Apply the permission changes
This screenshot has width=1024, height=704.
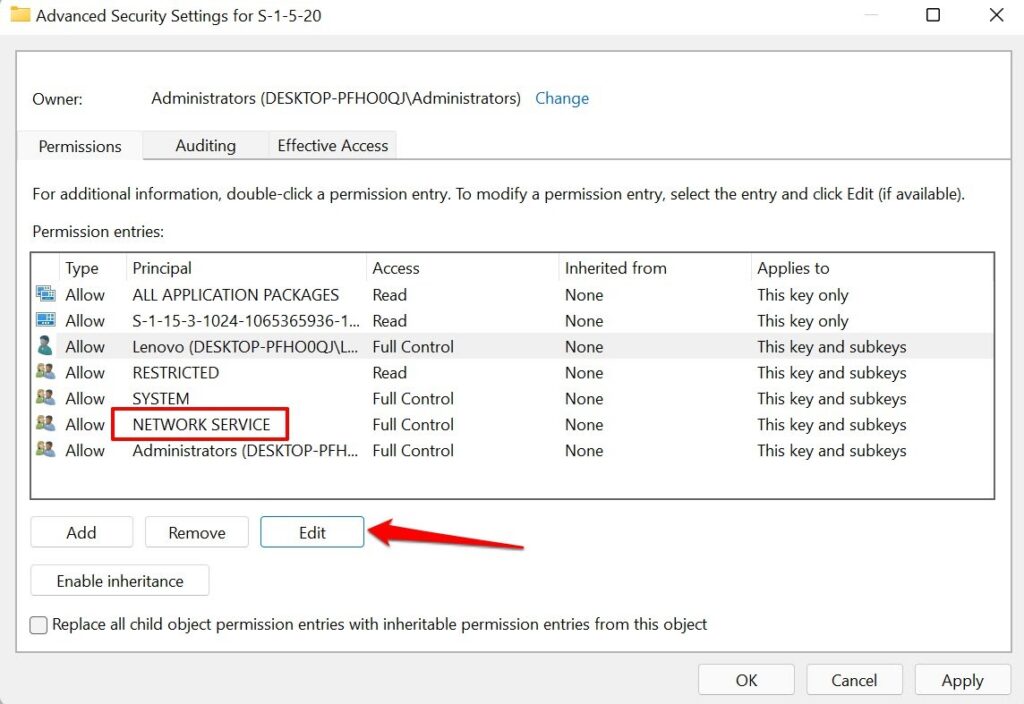click(x=962, y=680)
